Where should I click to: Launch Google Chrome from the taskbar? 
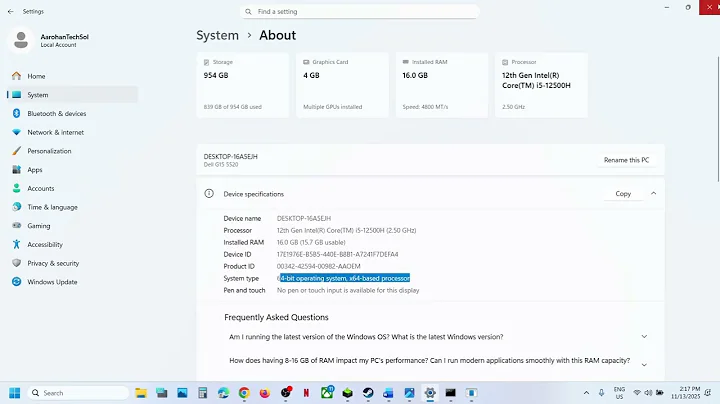click(x=244, y=393)
